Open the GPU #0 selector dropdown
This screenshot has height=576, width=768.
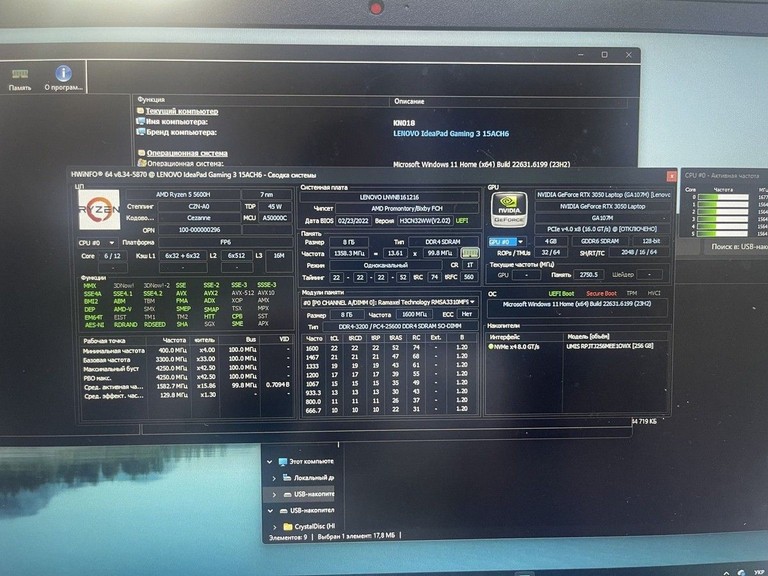tap(507, 241)
